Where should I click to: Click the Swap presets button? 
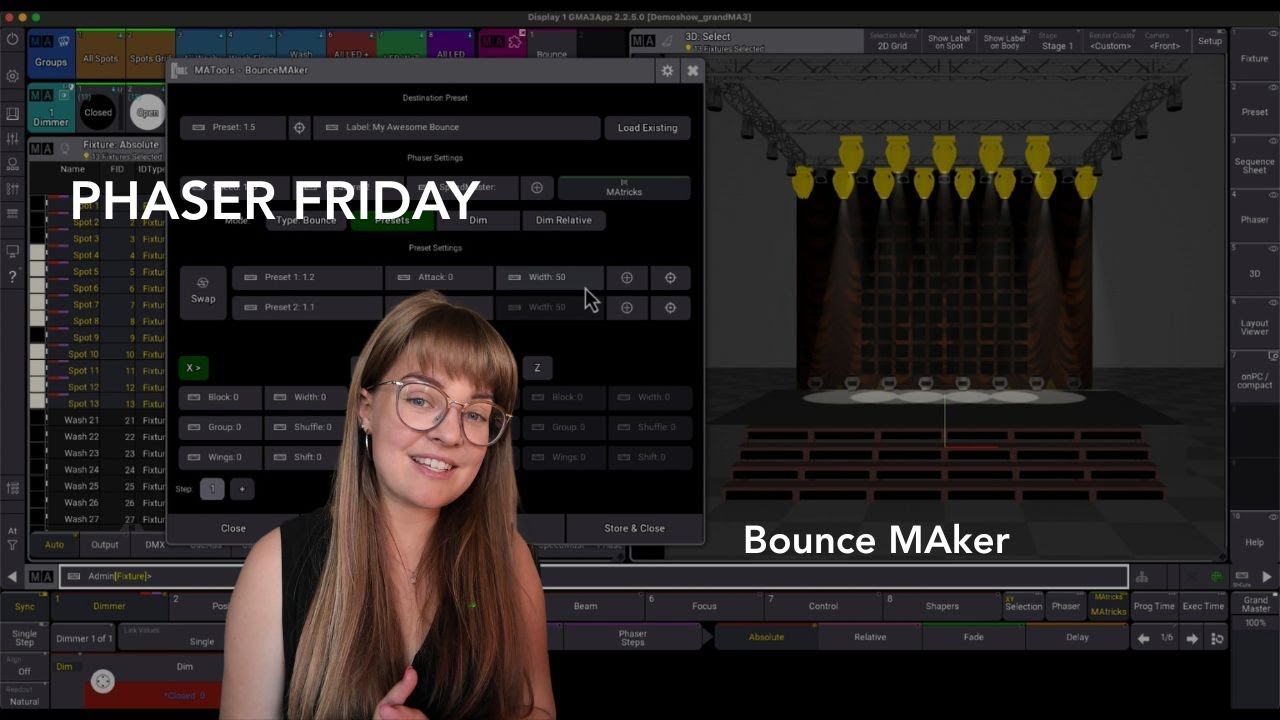coord(203,292)
